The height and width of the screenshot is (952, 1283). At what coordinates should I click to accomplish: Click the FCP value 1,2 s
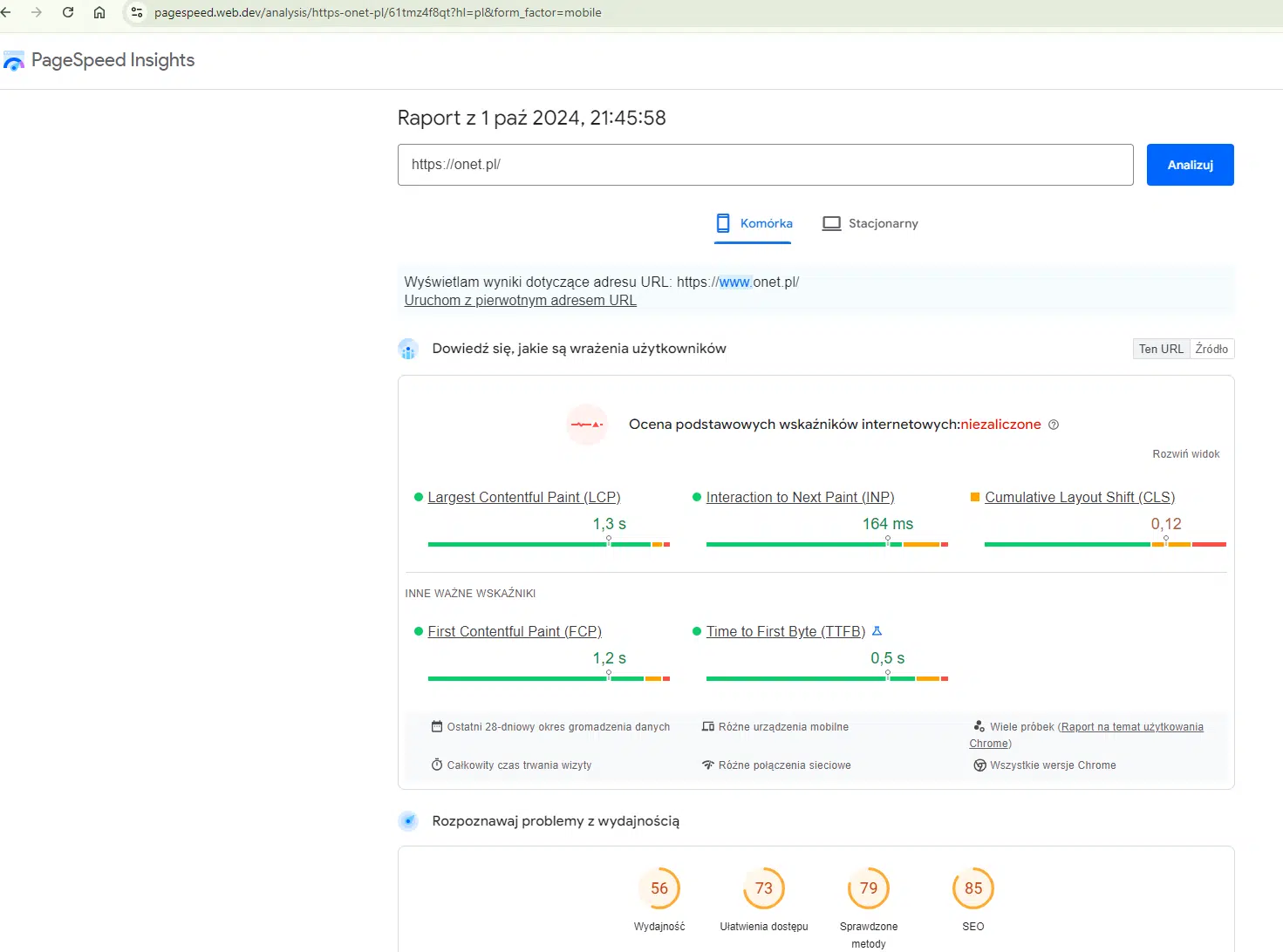pos(610,658)
